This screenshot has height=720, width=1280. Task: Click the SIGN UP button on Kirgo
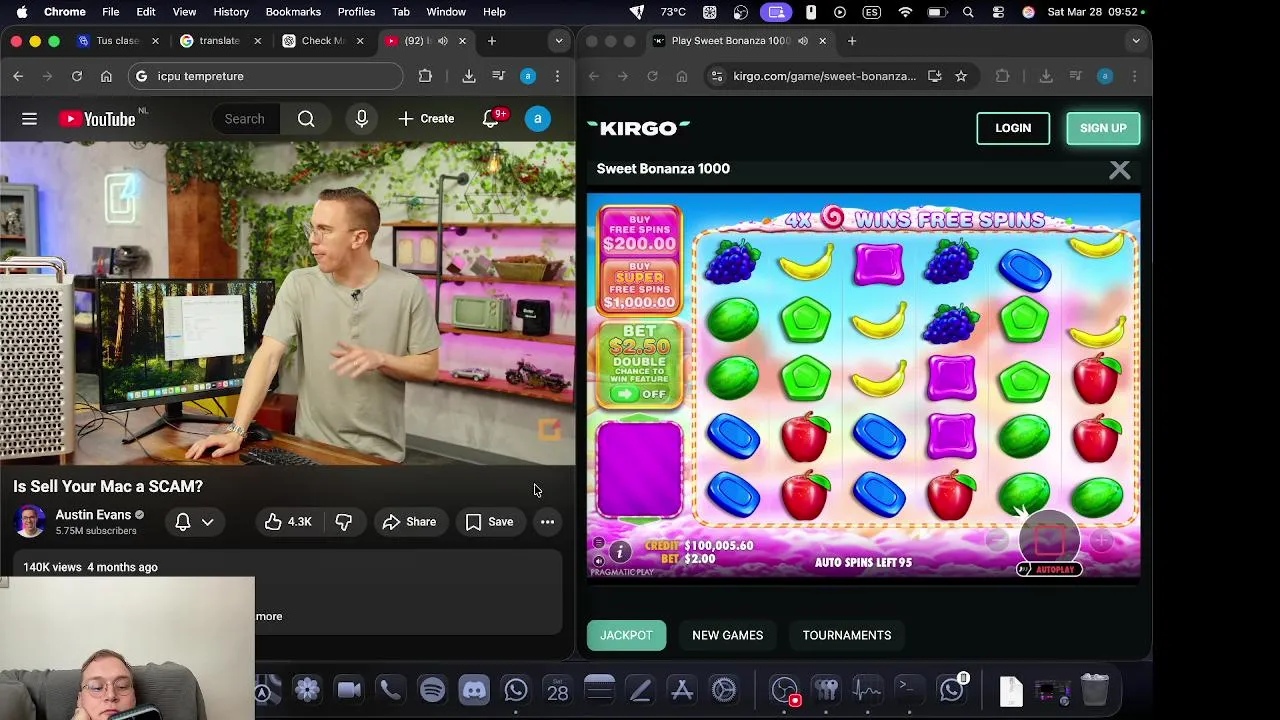point(1103,128)
